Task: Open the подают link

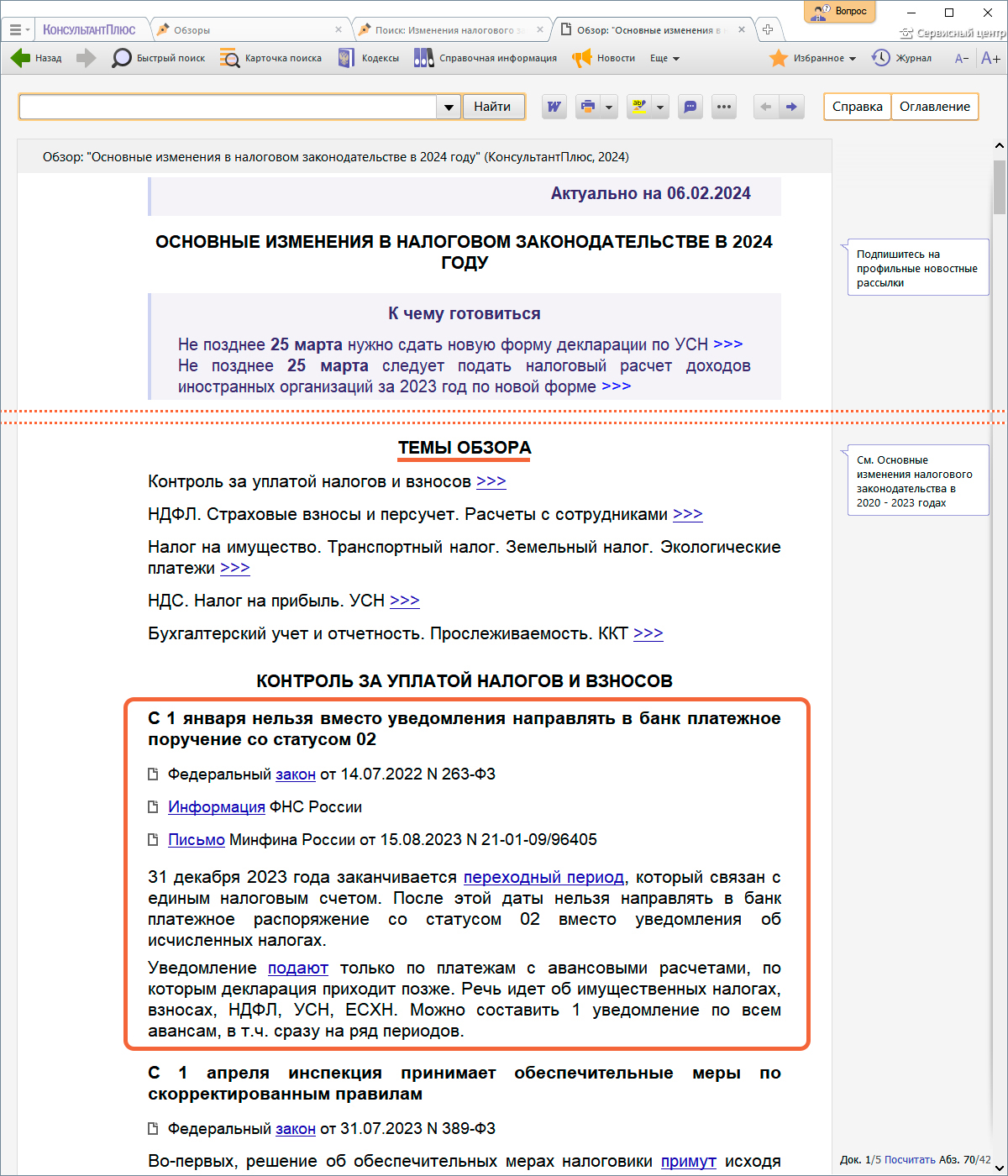Action: click(298, 968)
